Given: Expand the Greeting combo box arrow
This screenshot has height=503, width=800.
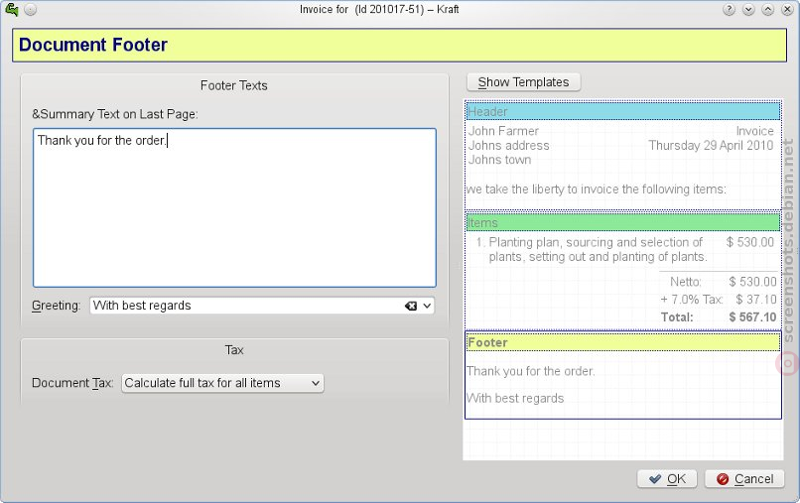Looking at the screenshot, I should click(427, 306).
